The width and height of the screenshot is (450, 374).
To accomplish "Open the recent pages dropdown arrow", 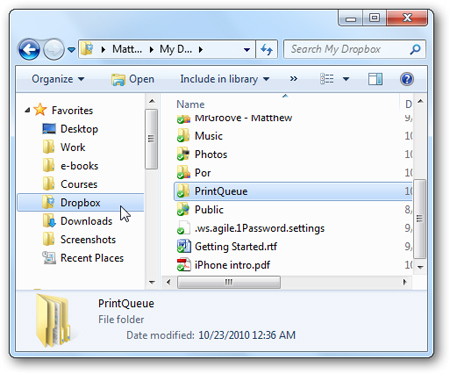I will pyautogui.click(x=71, y=50).
